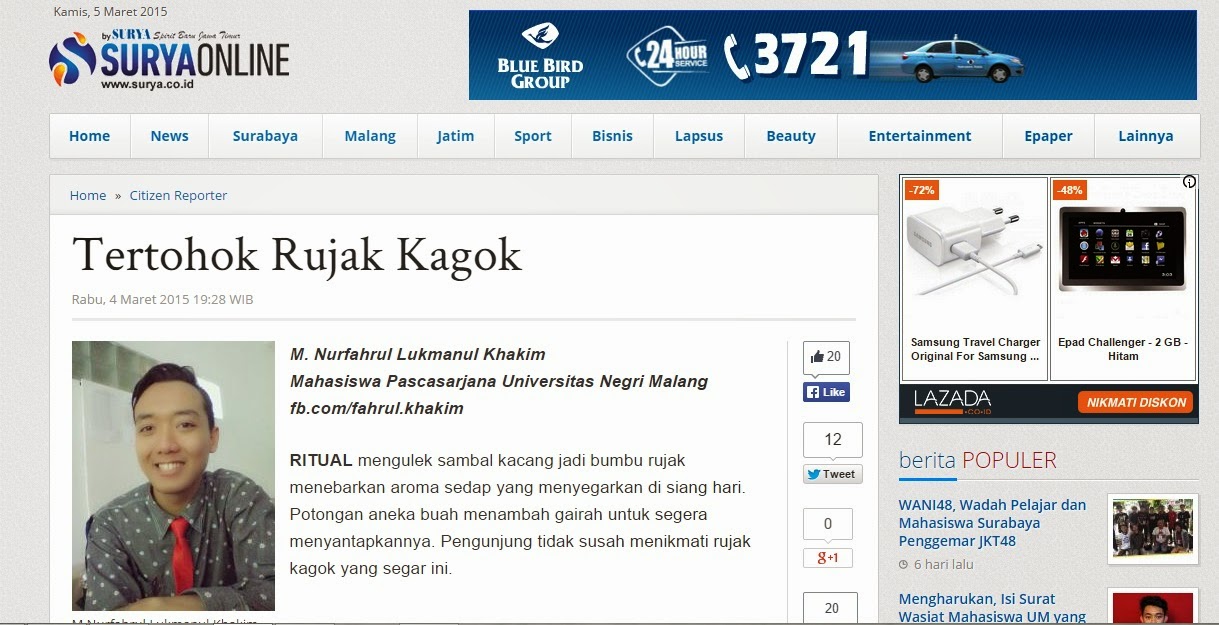
Task: Click the Surya Online logo
Action: coord(169,60)
